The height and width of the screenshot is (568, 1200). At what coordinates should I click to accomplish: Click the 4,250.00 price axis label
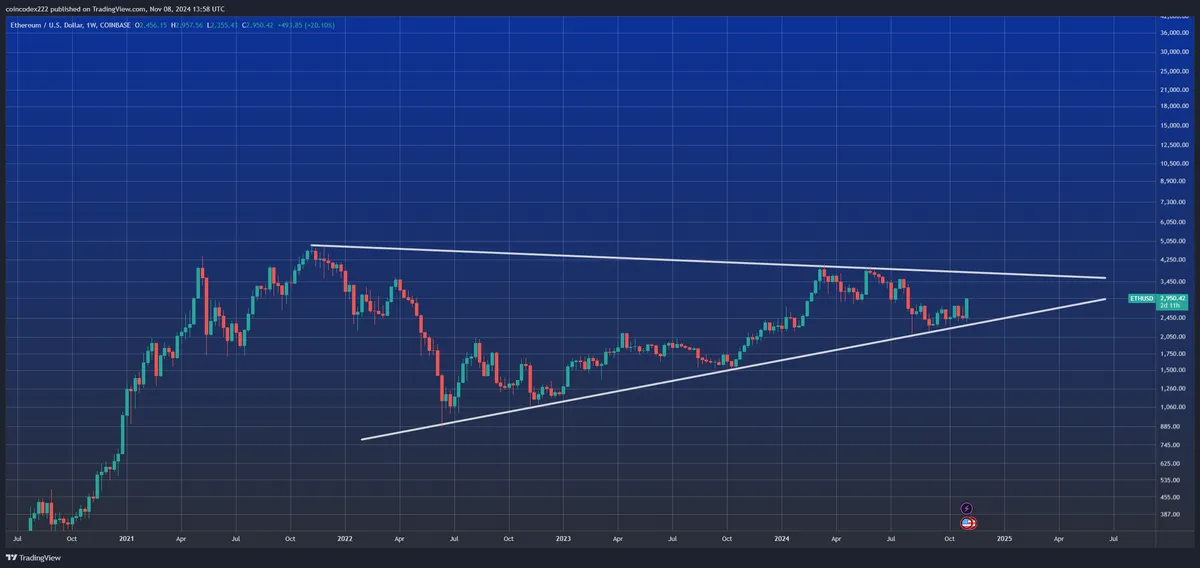click(1174, 259)
